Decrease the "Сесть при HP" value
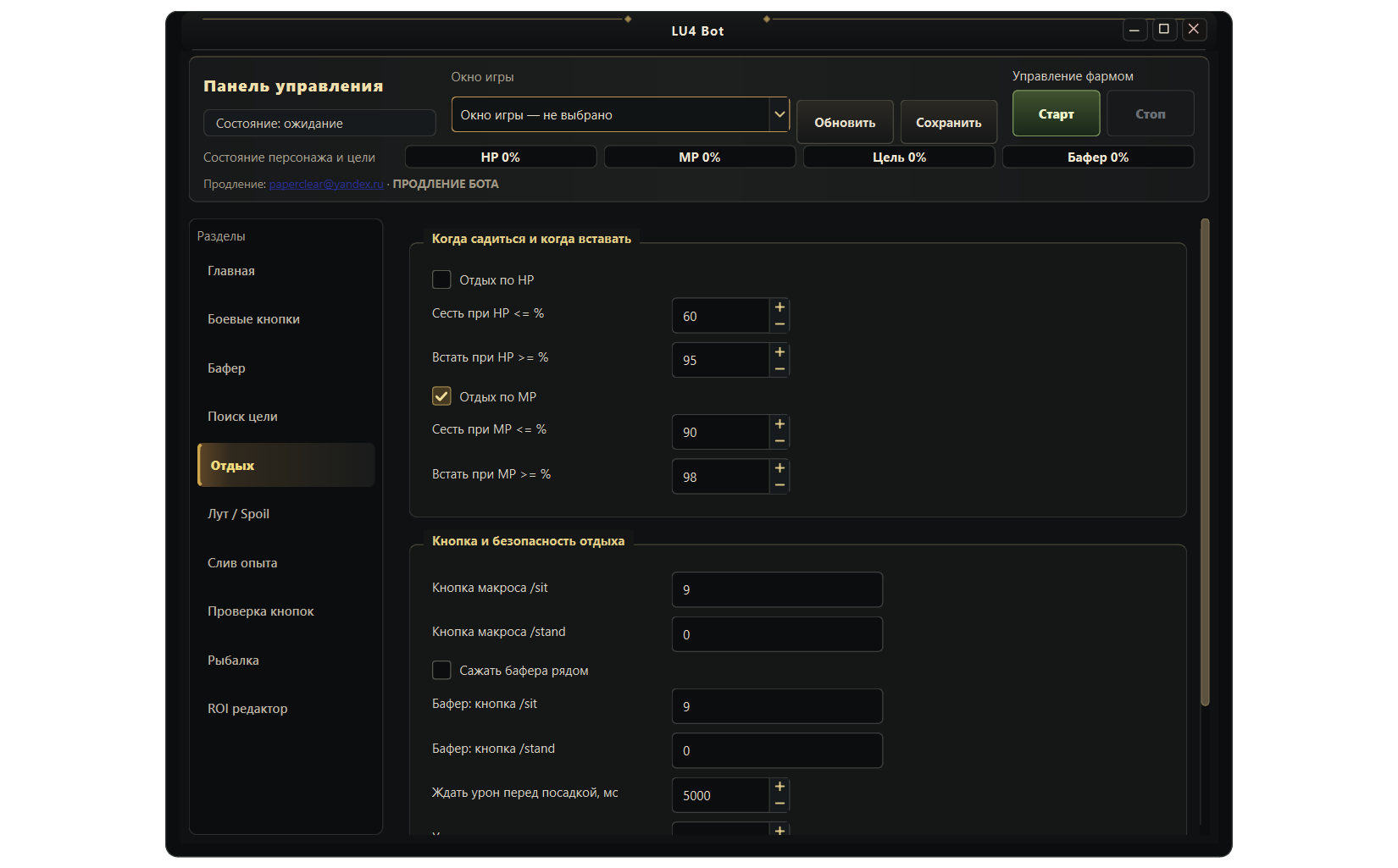Screen dimensions: 1398x868 779,324
